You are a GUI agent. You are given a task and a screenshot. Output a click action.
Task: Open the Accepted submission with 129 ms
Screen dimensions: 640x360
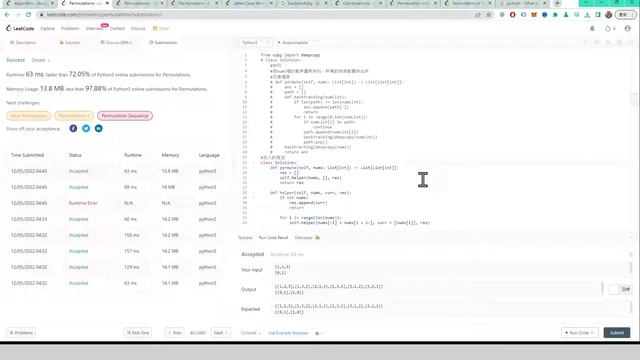point(78,267)
